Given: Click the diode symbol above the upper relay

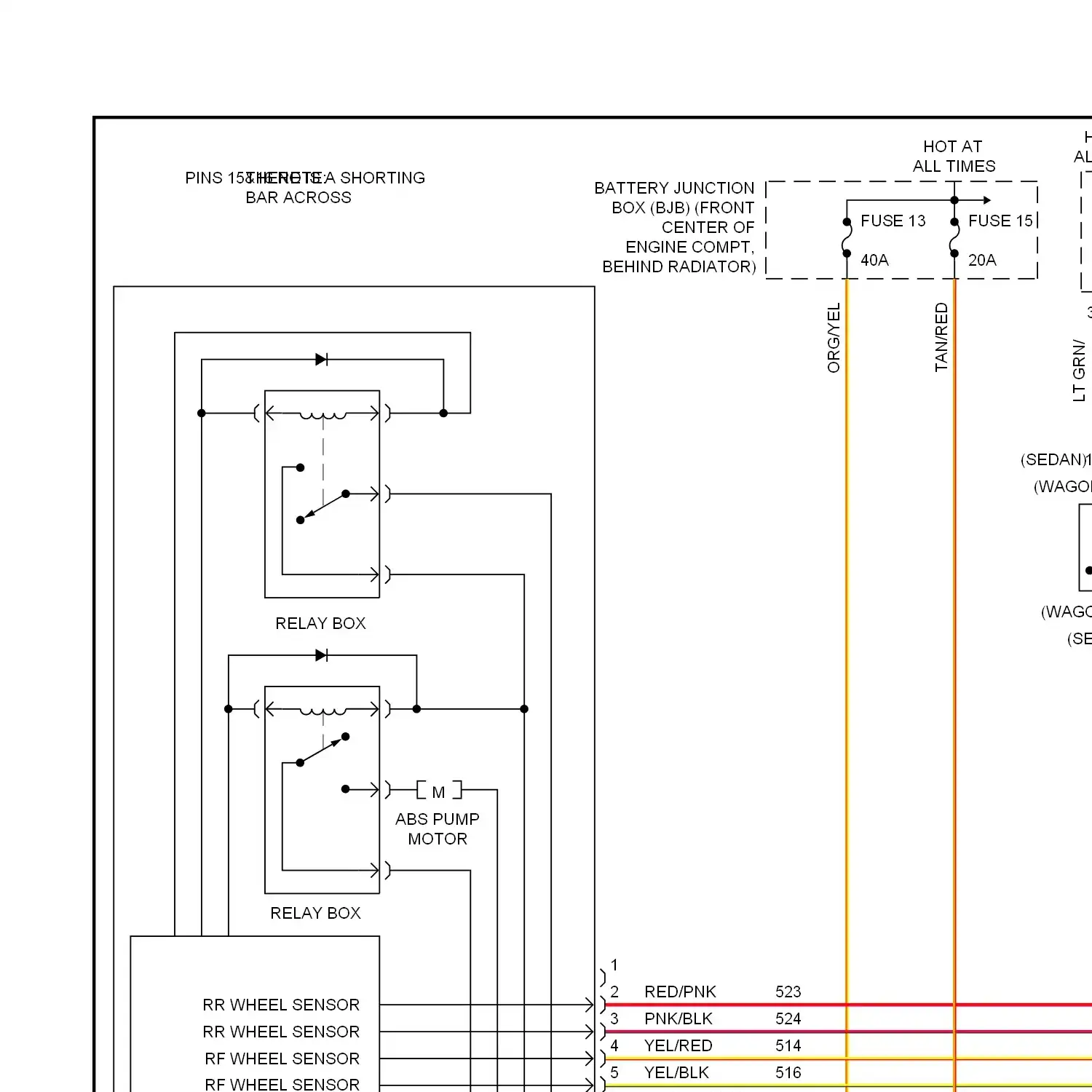Looking at the screenshot, I should tap(321, 359).
